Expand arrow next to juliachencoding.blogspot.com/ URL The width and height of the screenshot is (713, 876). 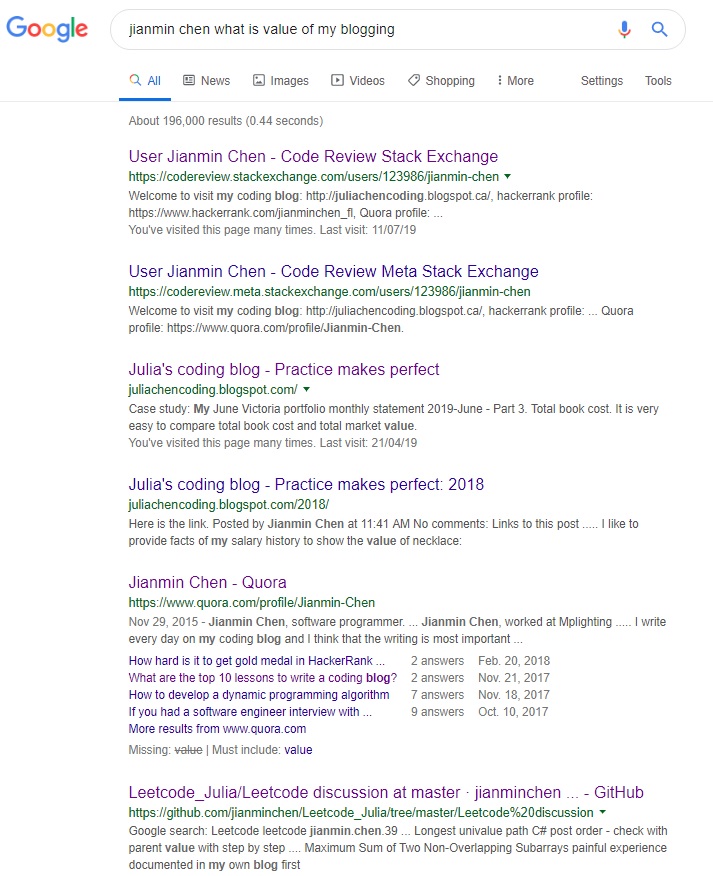pos(306,389)
